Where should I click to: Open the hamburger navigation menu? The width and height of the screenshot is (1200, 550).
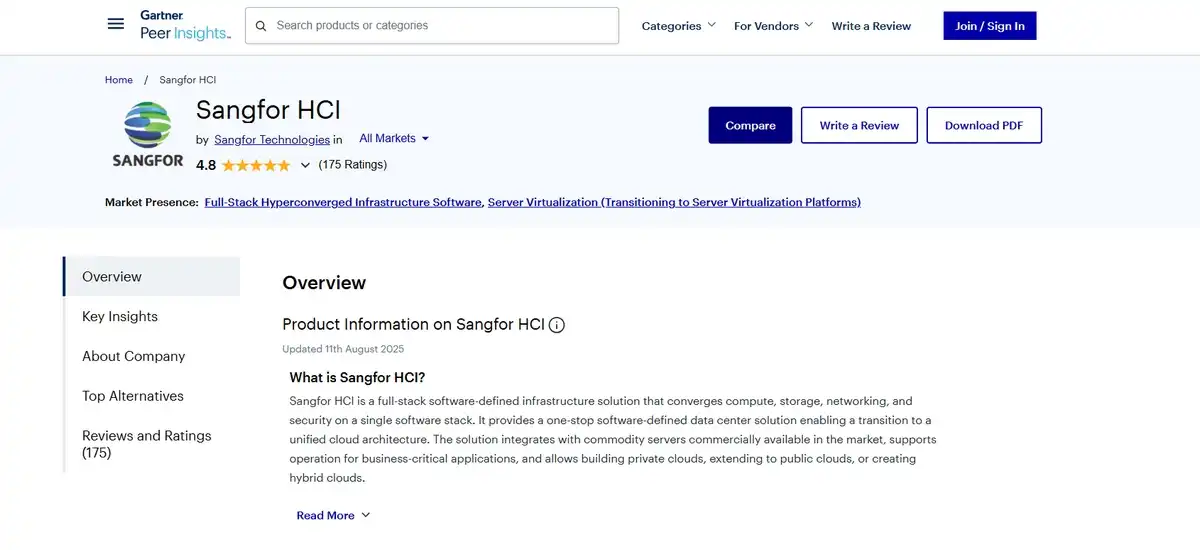[116, 24]
